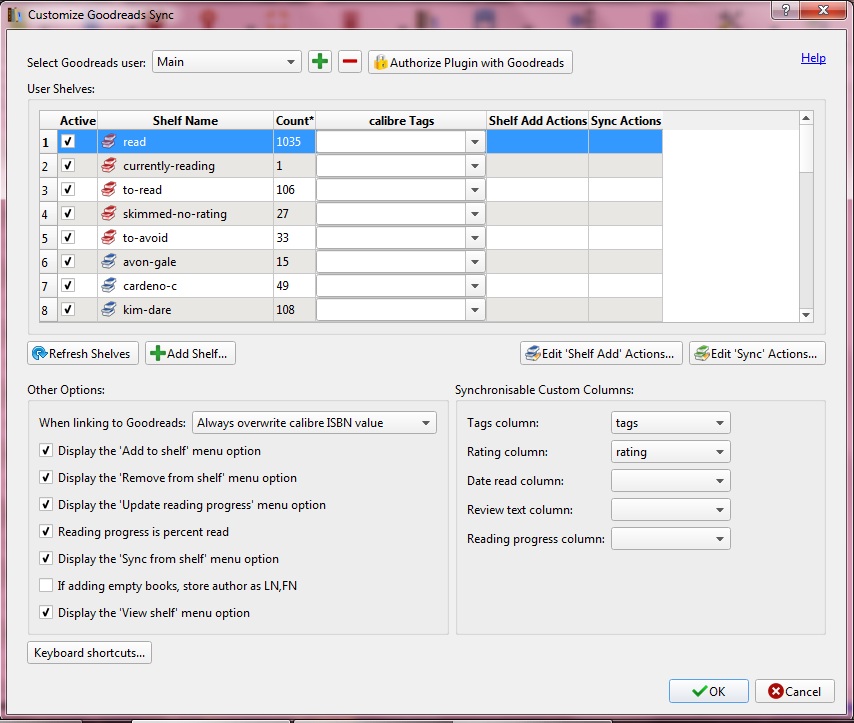Screen dimensions: 854x723
Task: Open the Reading progress column dropdown
Action: 670,538
